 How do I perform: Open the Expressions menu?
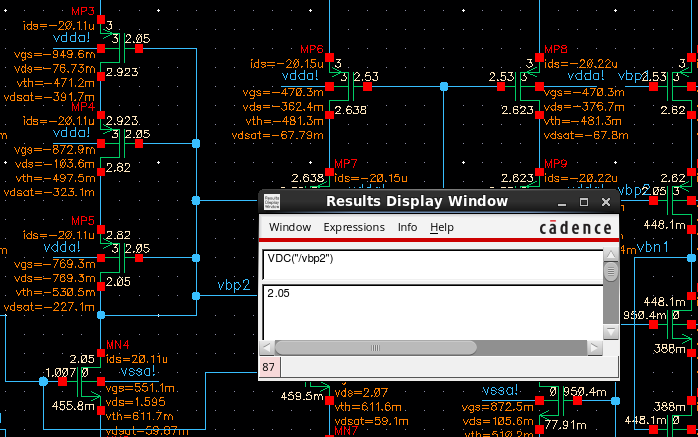point(354,227)
